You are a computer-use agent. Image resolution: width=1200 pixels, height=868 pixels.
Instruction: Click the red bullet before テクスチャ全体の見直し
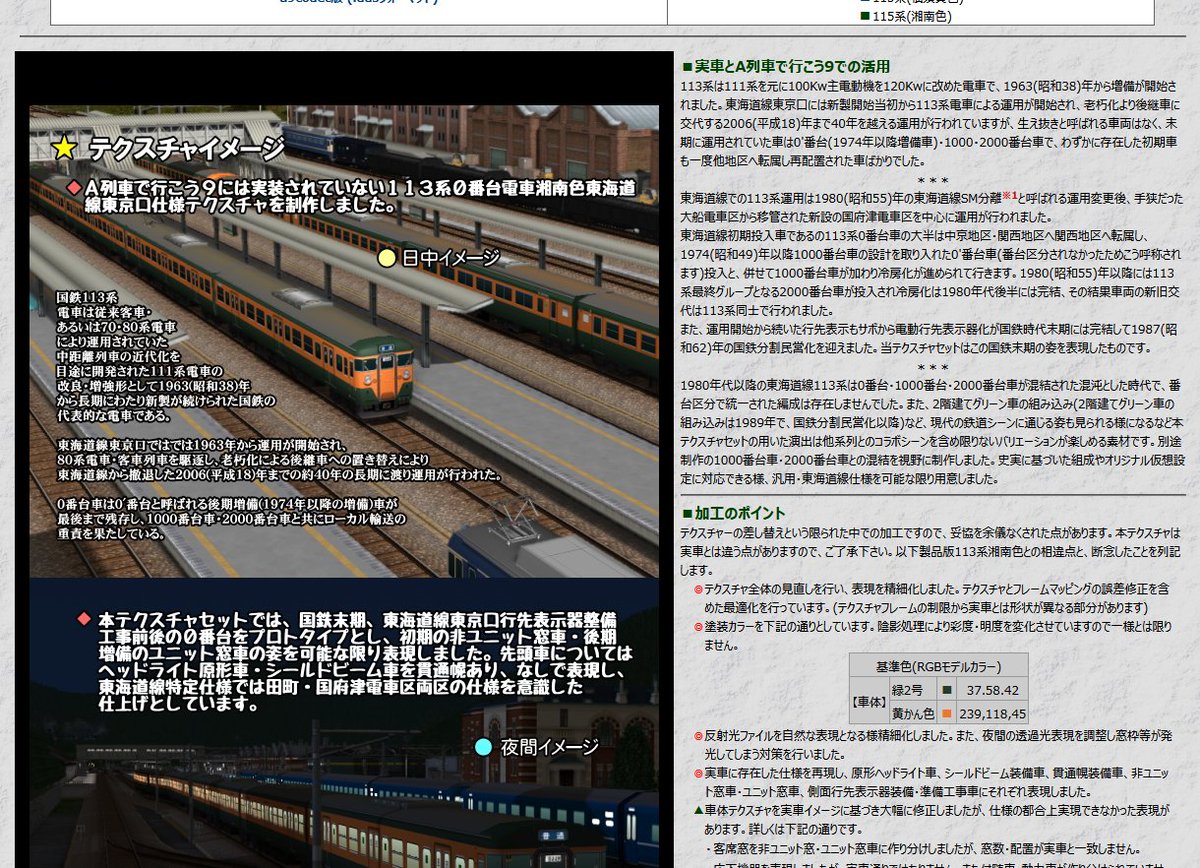(x=698, y=589)
